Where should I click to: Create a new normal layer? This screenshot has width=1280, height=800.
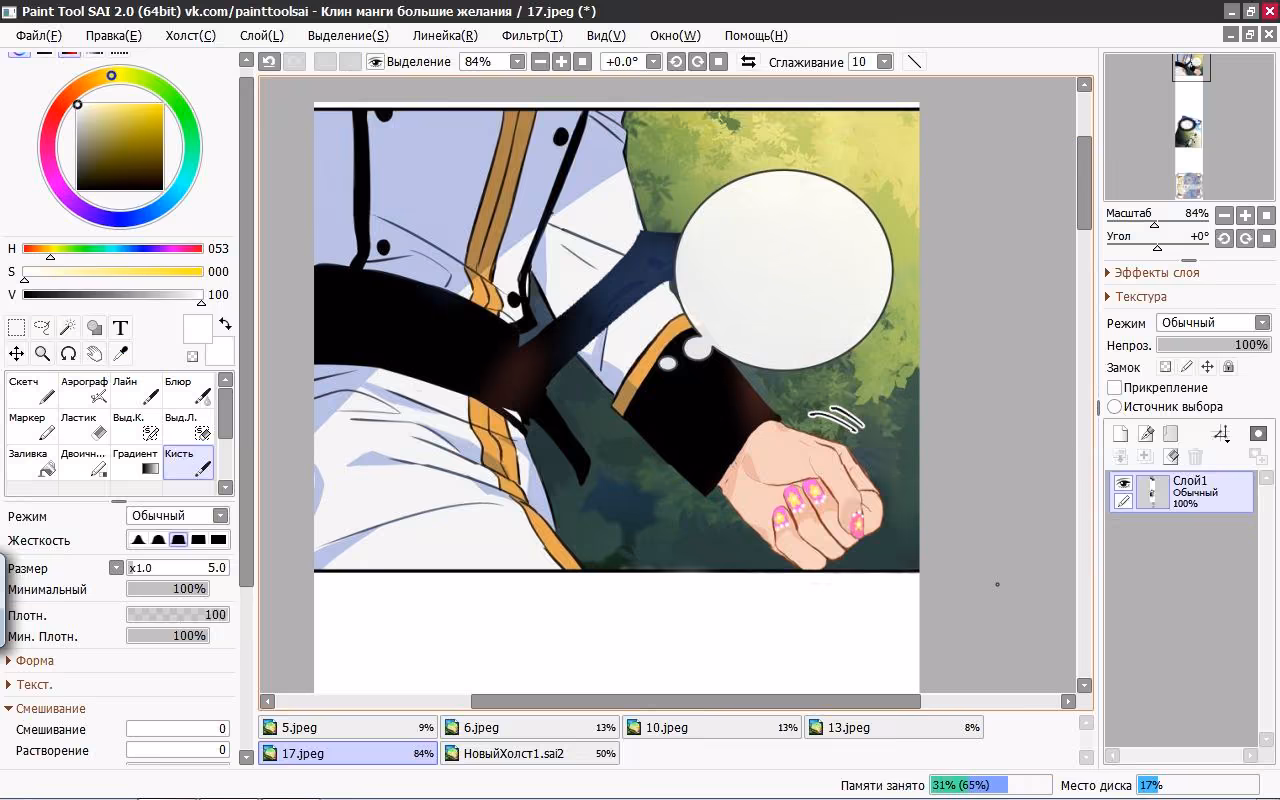pyautogui.click(x=1120, y=434)
